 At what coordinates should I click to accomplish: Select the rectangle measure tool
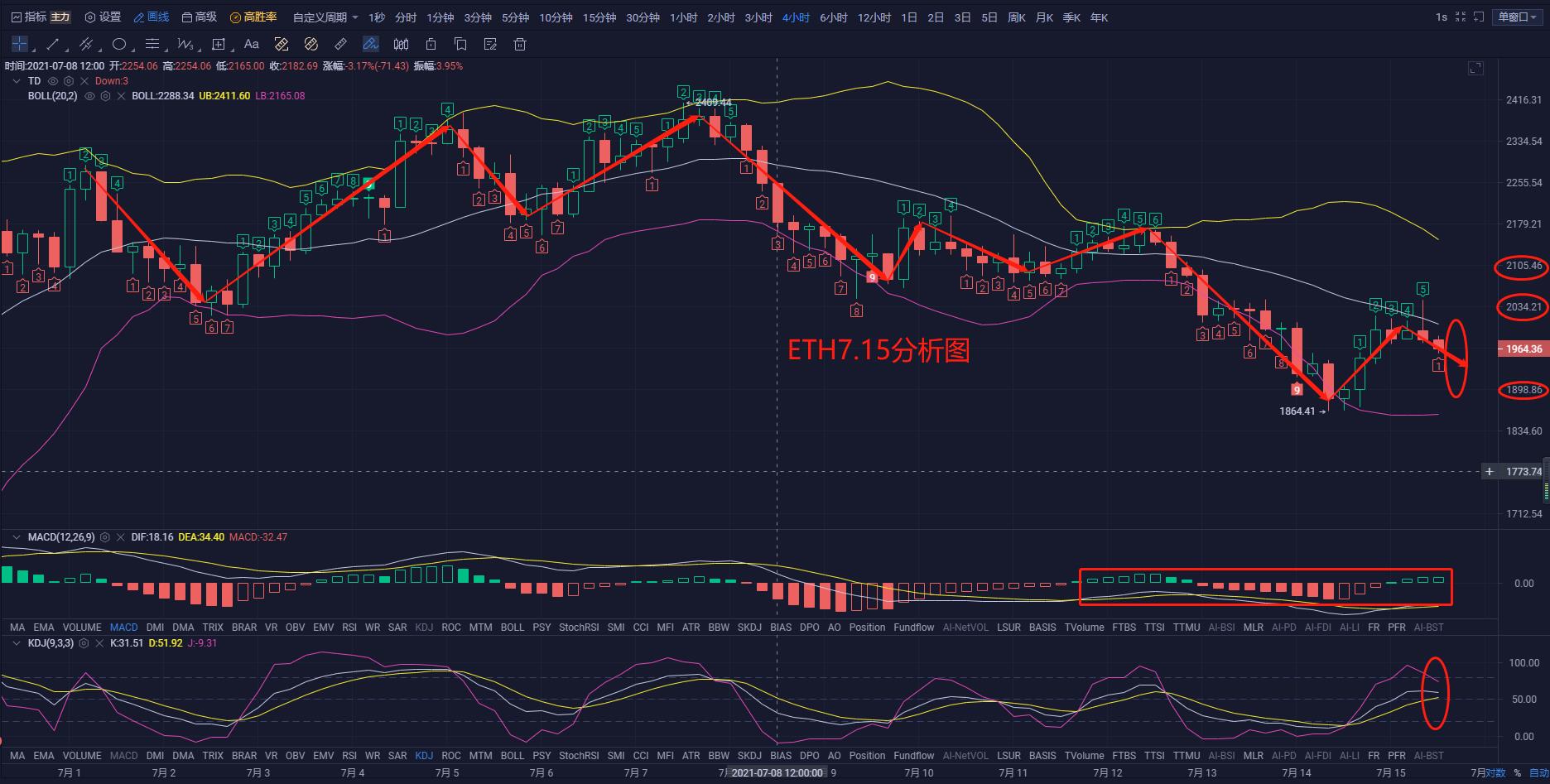click(219, 44)
